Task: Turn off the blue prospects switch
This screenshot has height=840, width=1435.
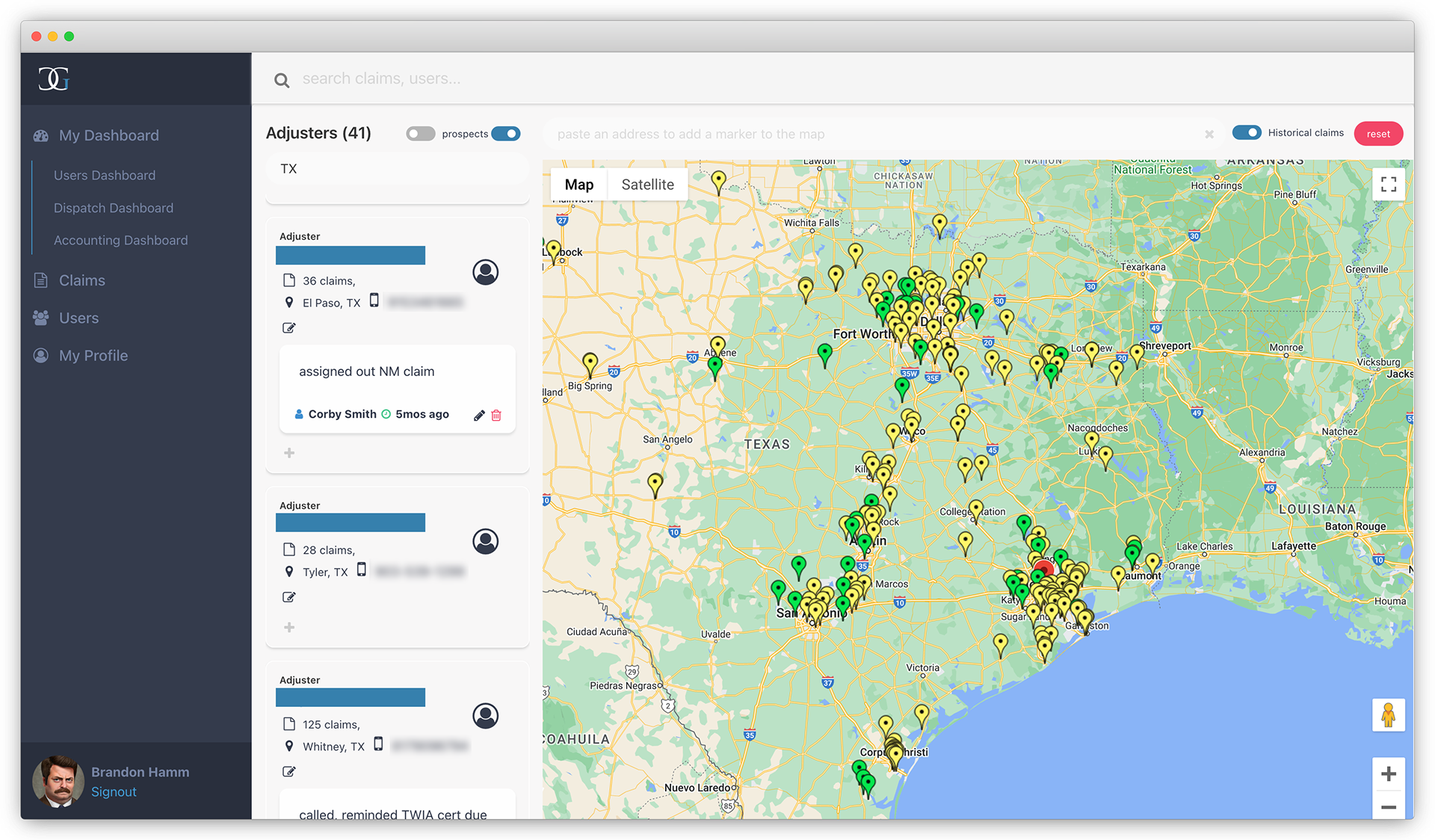Action: click(x=506, y=134)
